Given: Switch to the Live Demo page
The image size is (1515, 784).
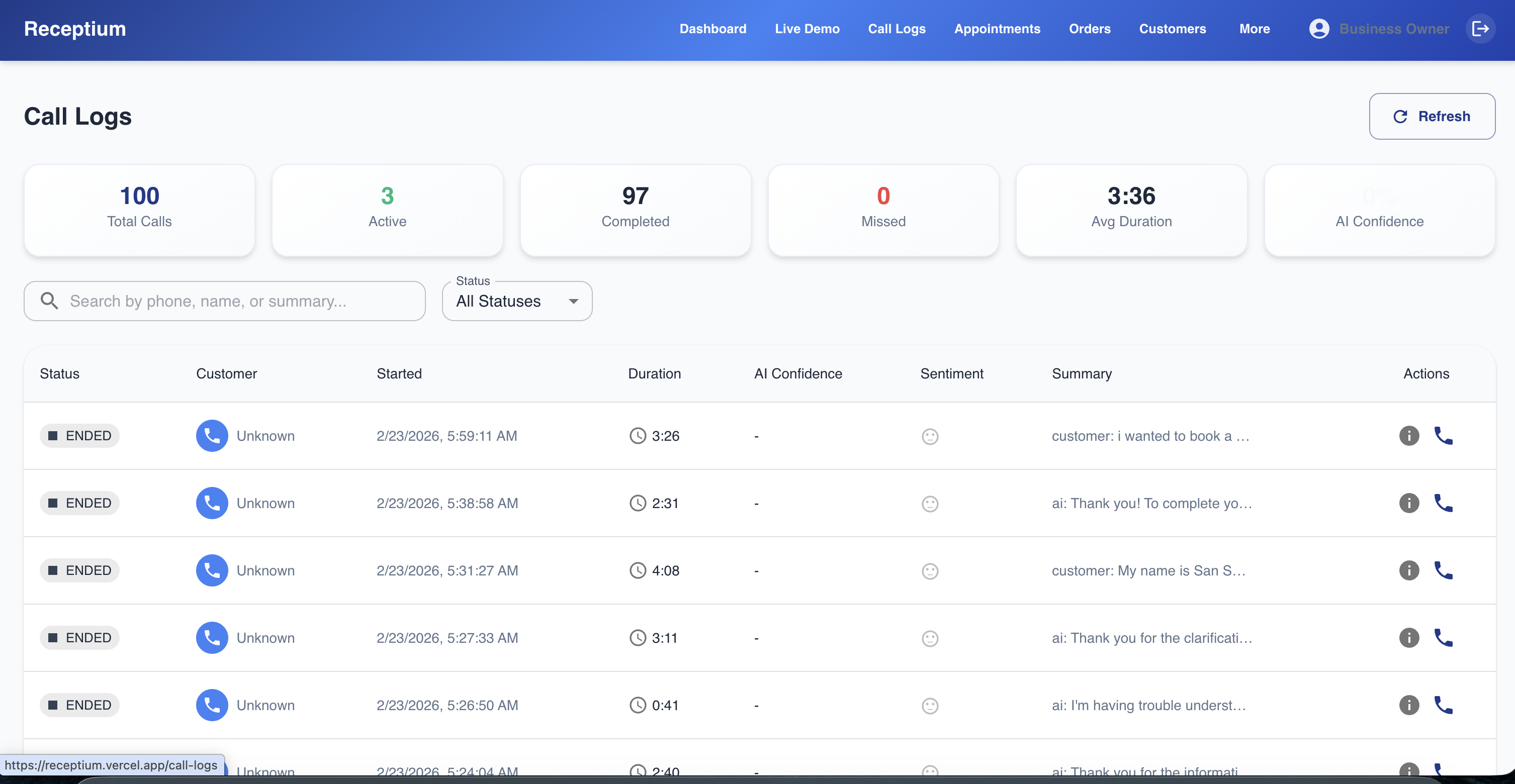Looking at the screenshot, I should click(x=807, y=29).
